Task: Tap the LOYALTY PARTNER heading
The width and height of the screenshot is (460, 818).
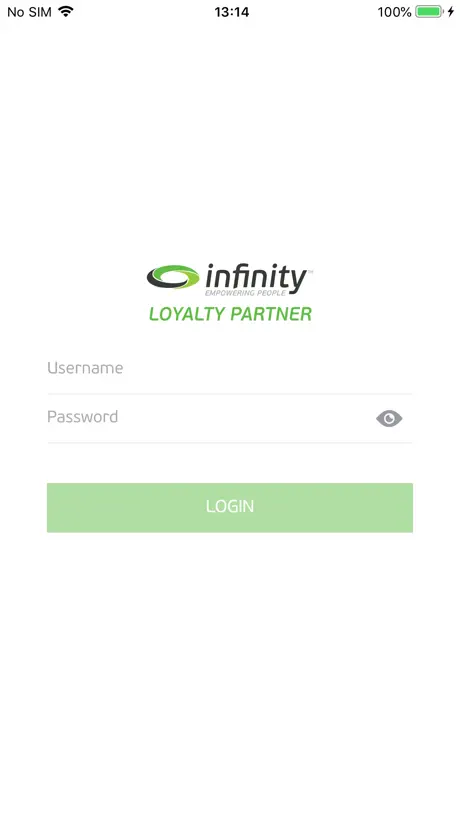Action: 231,314
